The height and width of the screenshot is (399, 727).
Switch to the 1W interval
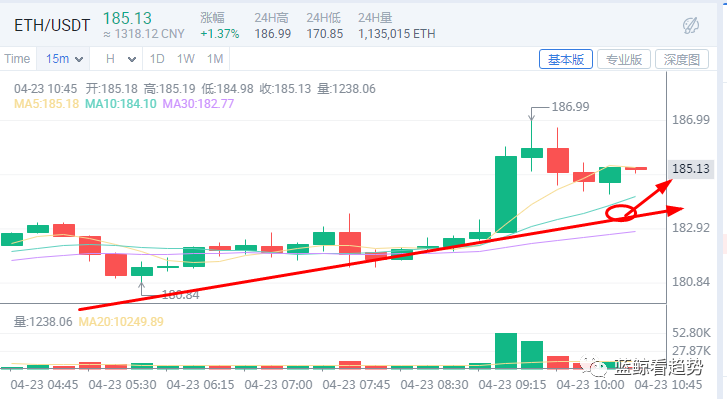pyautogui.click(x=185, y=59)
